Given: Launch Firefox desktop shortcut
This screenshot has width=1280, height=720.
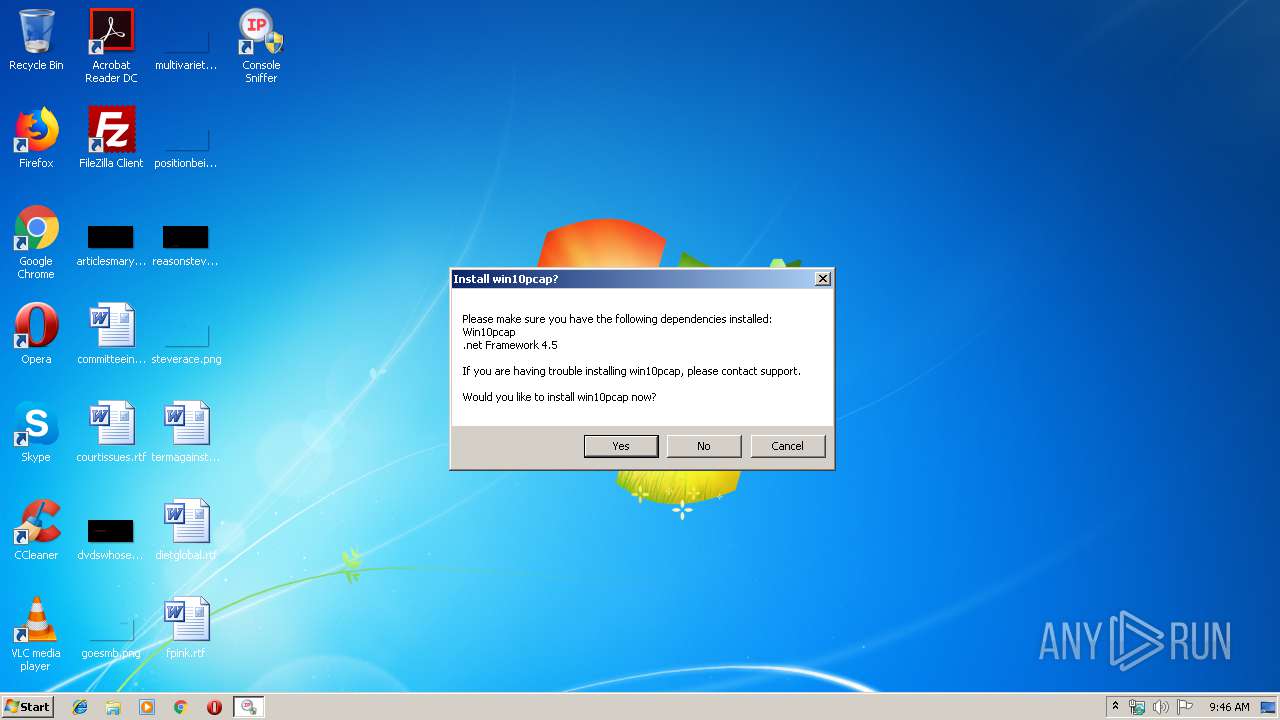Looking at the screenshot, I should click(36, 138).
